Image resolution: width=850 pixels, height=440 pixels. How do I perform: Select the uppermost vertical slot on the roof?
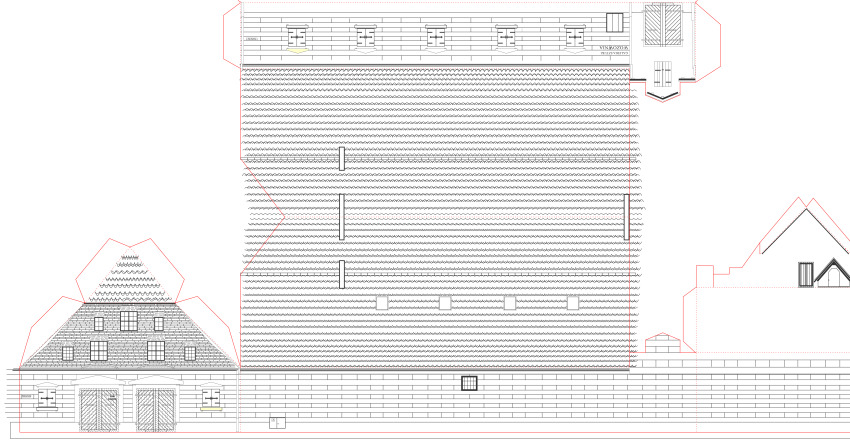[341, 158]
